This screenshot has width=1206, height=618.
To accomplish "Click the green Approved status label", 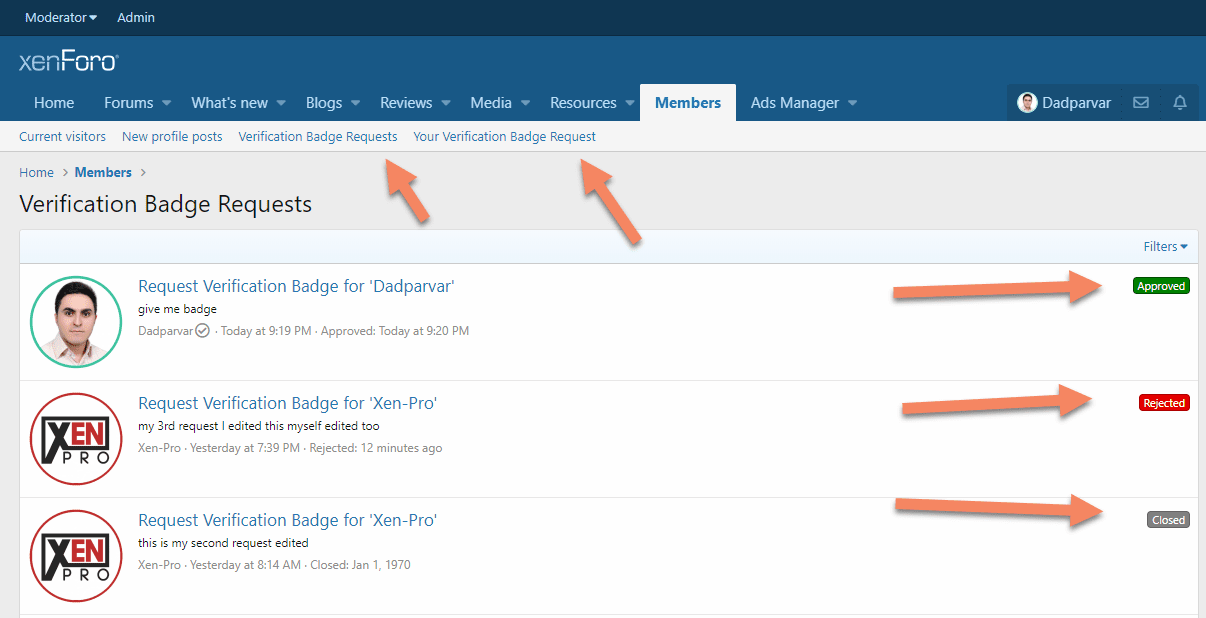I will pyautogui.click(x=1161, y=286).
